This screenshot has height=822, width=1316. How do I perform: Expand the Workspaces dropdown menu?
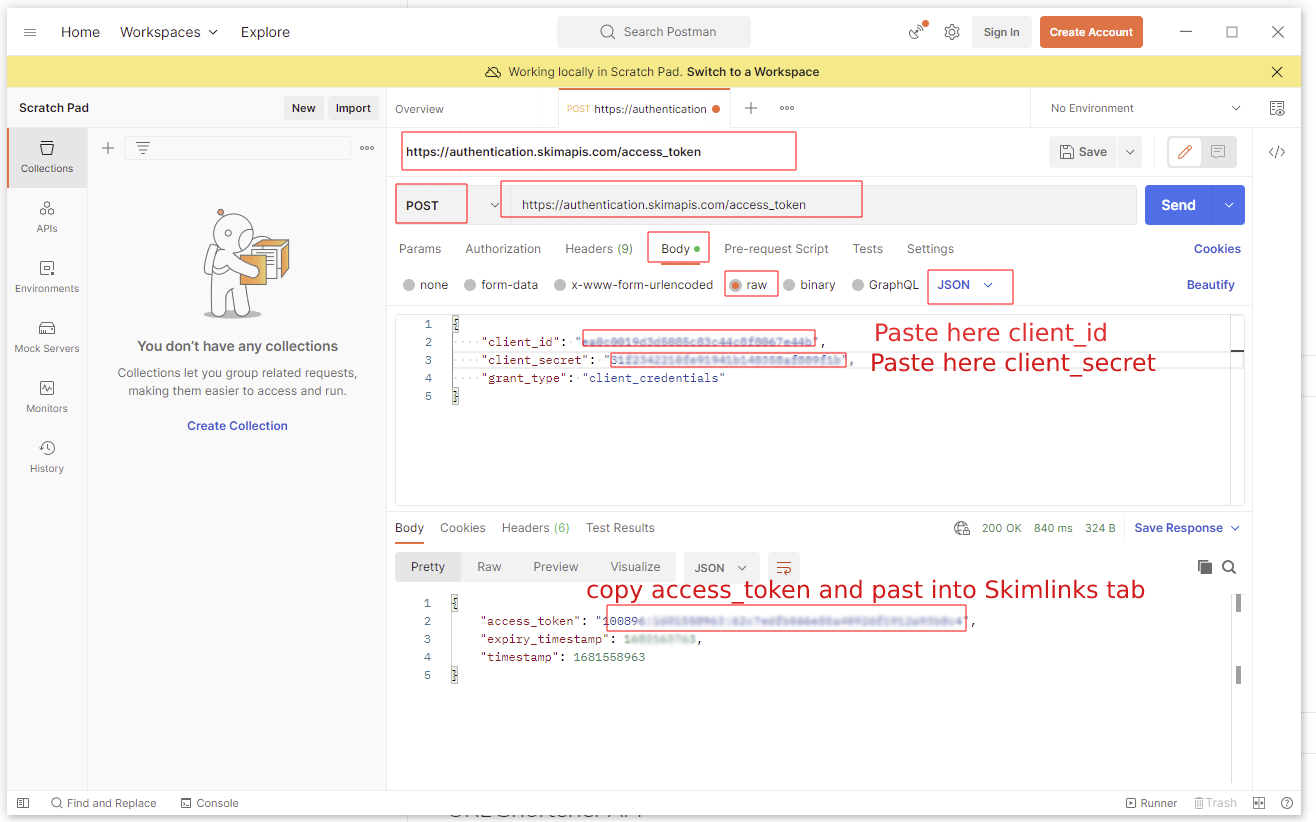click(168, 32)
